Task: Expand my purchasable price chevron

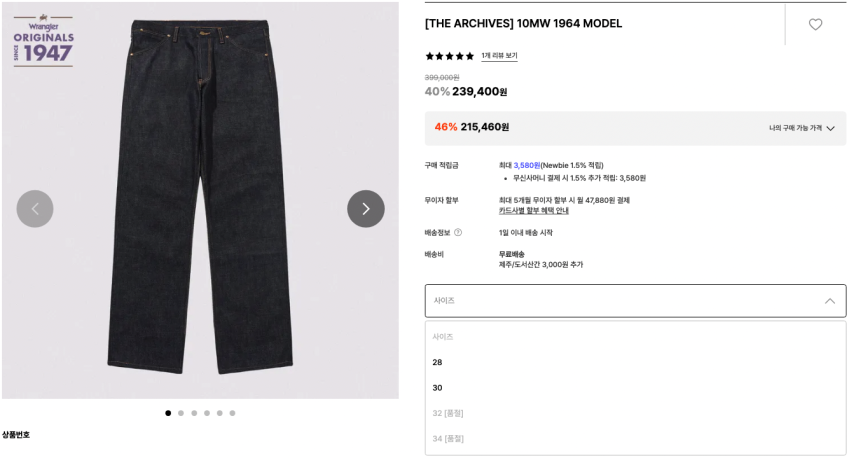Action: 831,128
